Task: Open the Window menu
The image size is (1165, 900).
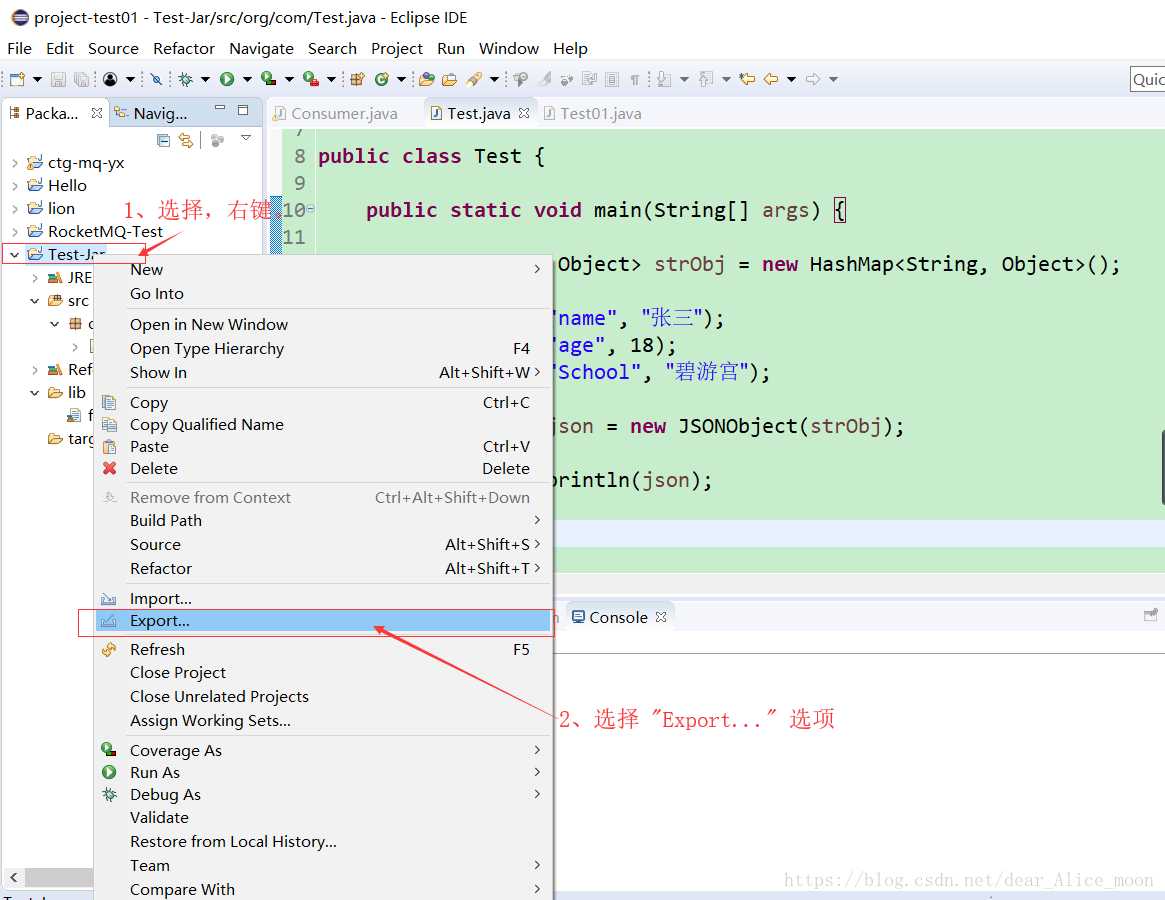Action: (x=508, y=48)
